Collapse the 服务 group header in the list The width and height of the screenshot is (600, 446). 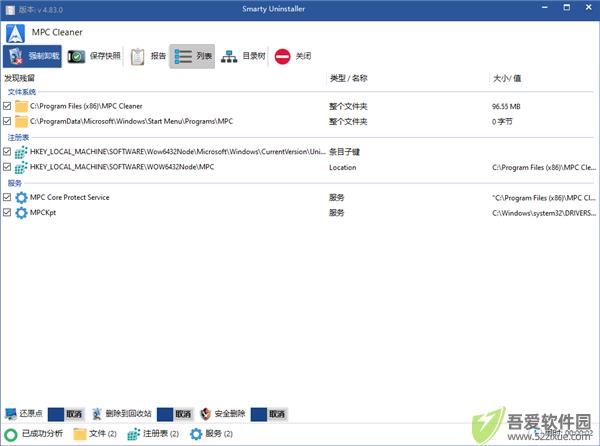(15, 183)
